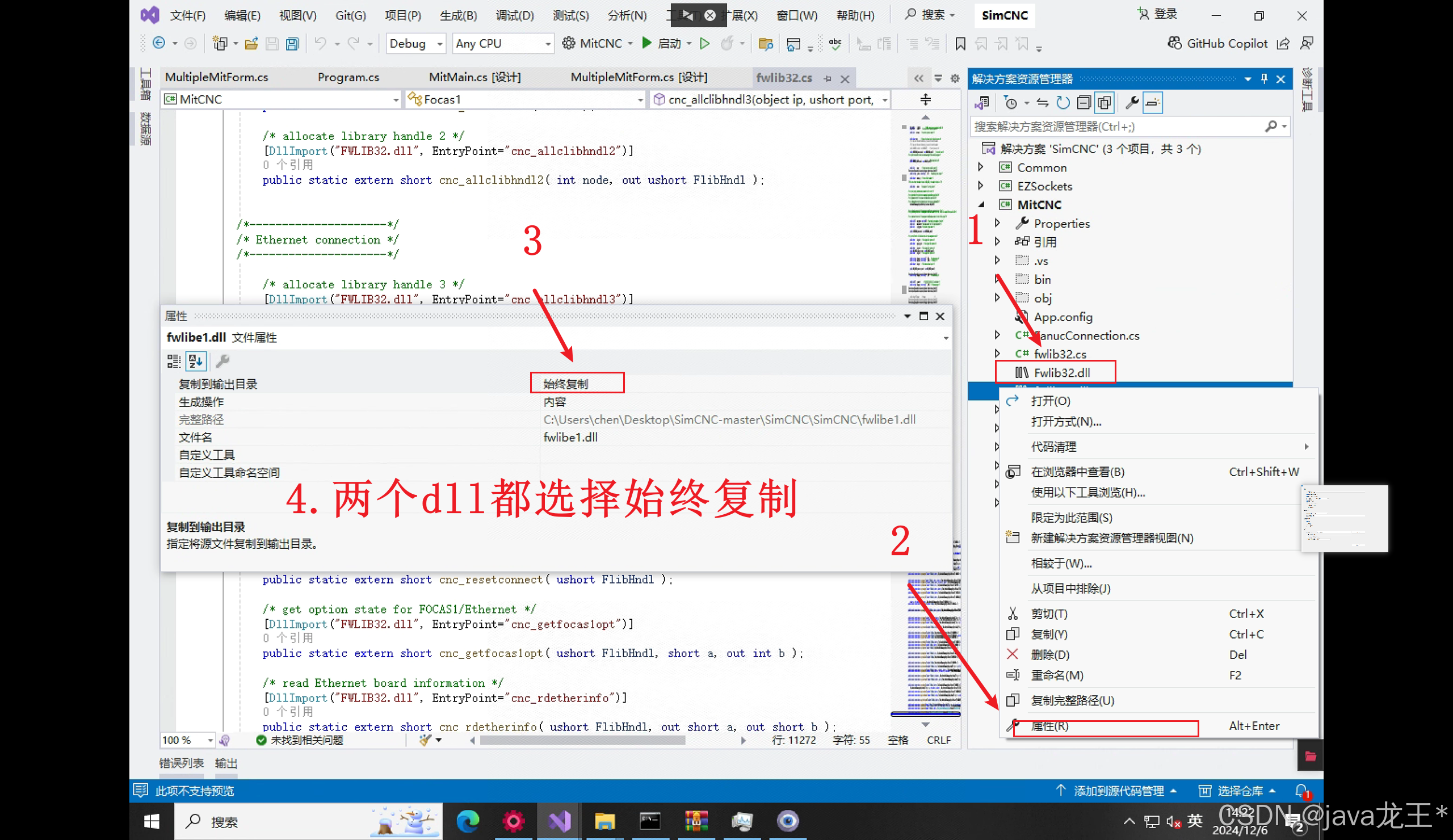Open the 错误列表 panel tab
Screen dimensions: 1453x840
[x=181, y=763]
